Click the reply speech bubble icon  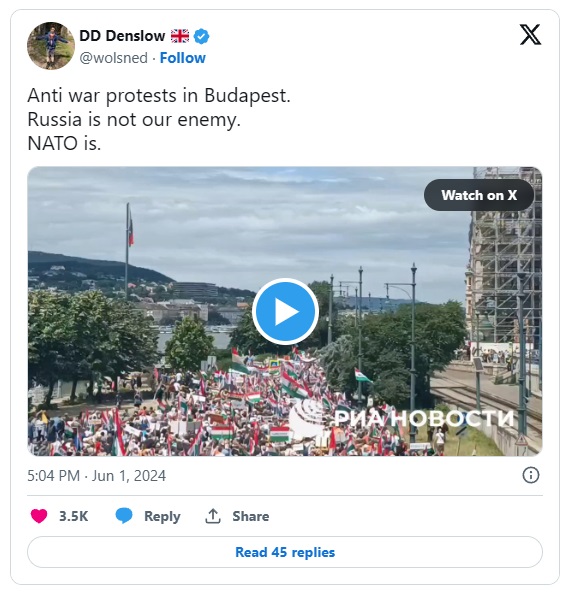pyautogui.click(x=124, y=516)
